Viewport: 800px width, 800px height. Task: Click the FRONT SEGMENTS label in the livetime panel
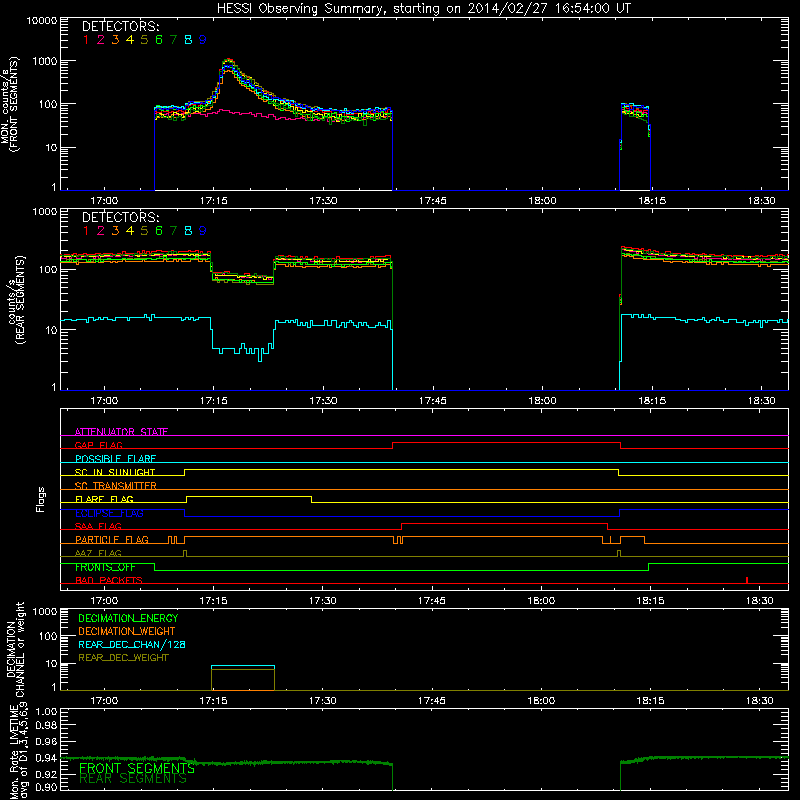coord(137,768)
